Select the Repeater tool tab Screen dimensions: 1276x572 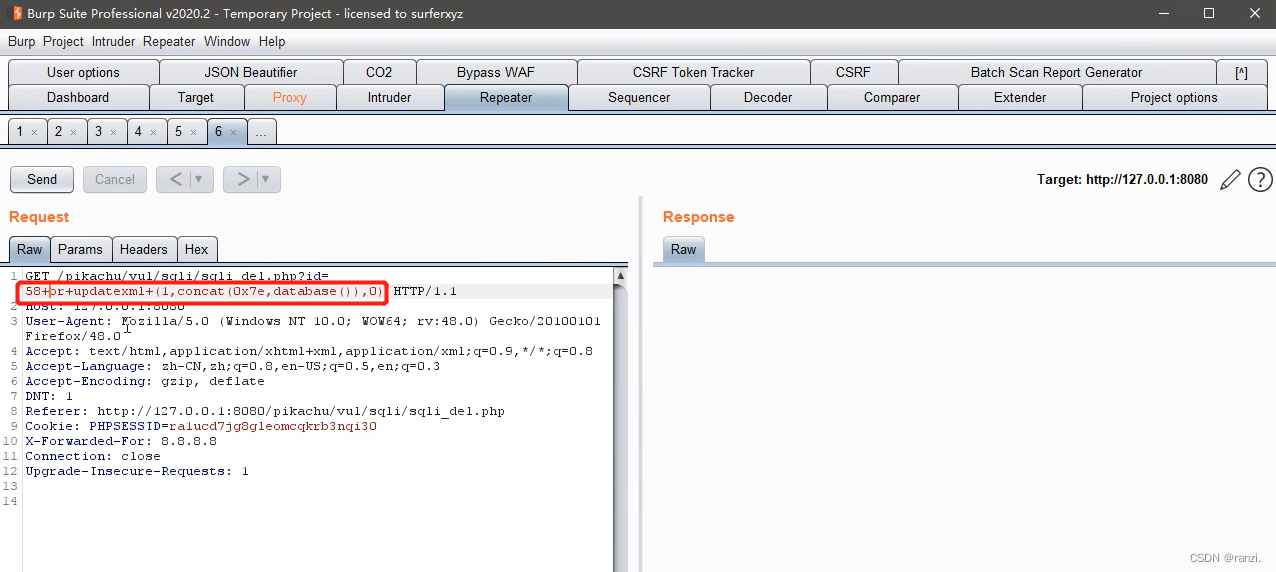click(506, 97)
